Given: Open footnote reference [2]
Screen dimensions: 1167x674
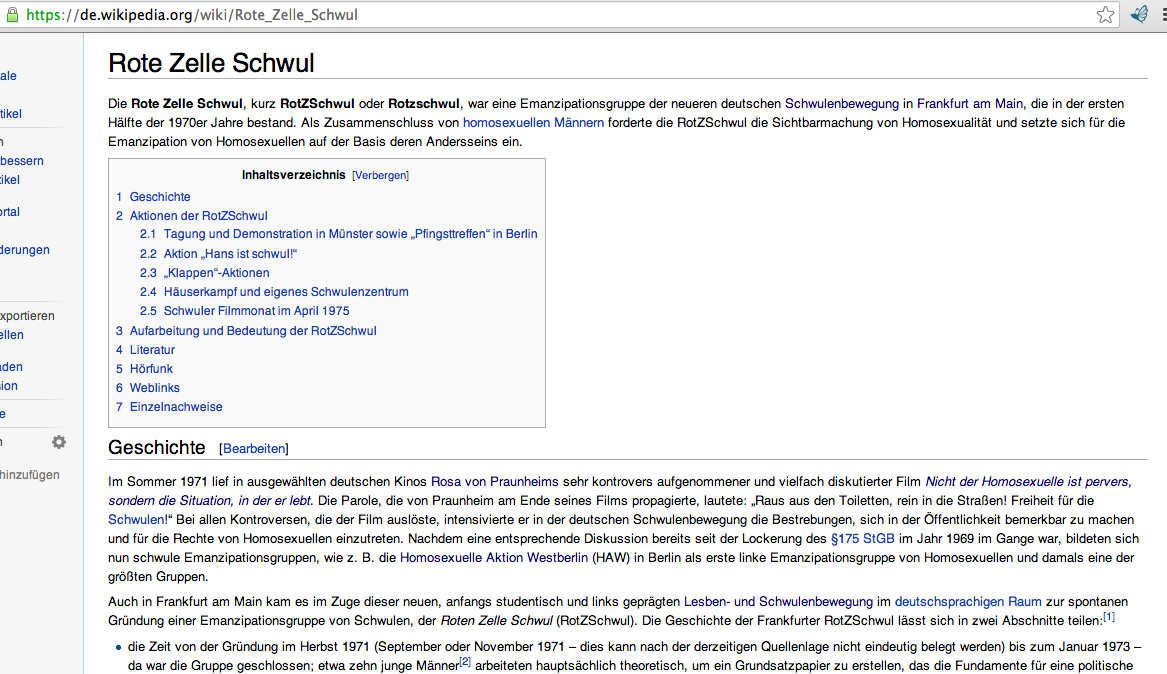Looking at the screenshot, I should click(465, 662).
